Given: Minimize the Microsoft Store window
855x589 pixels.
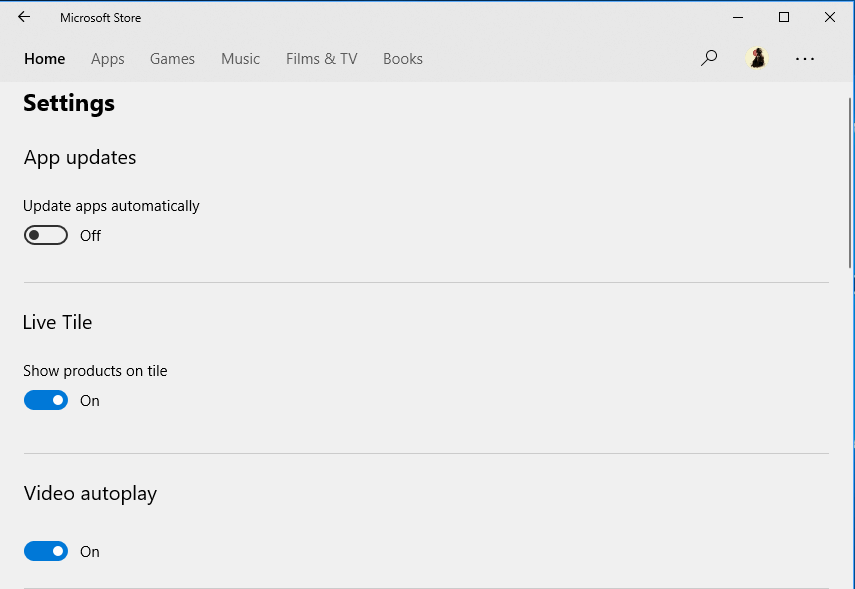Looking at the screenshot, I should [738, 17].
